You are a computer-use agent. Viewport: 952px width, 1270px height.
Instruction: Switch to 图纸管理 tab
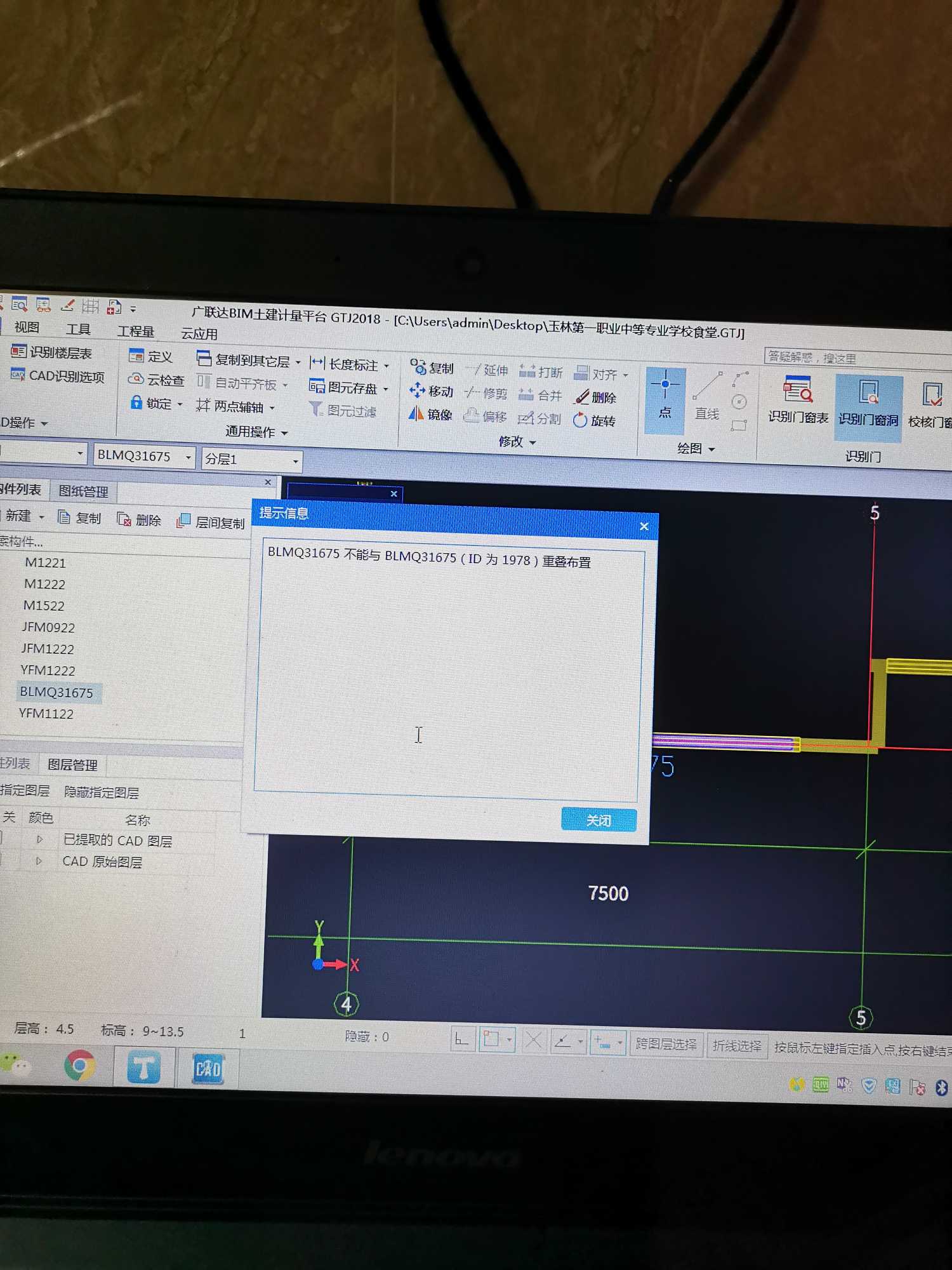pyautogui.click(x=83, y=491)
